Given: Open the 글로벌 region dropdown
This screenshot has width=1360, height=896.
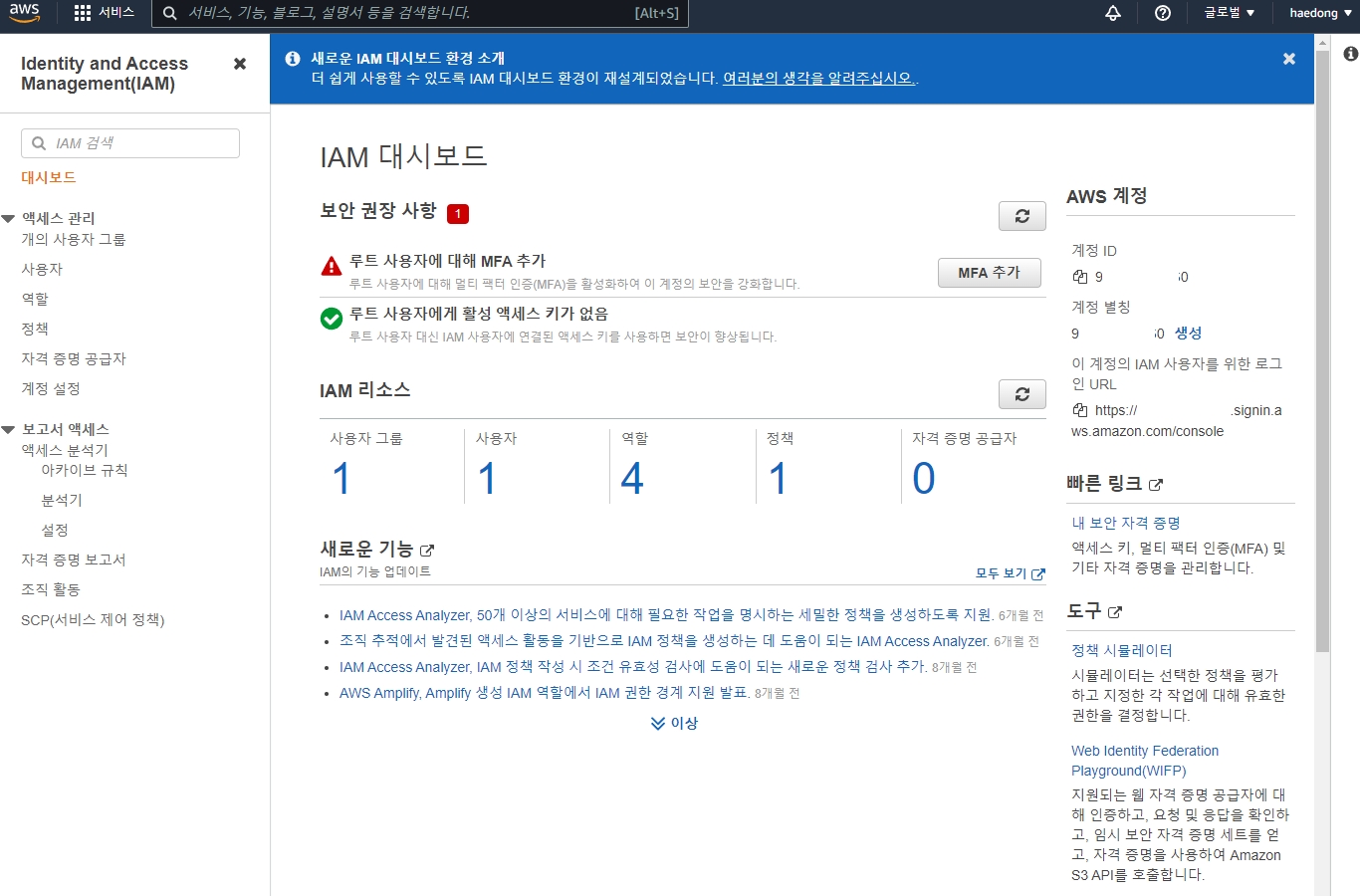Looking at the screenshot, I should (1230, 13).
